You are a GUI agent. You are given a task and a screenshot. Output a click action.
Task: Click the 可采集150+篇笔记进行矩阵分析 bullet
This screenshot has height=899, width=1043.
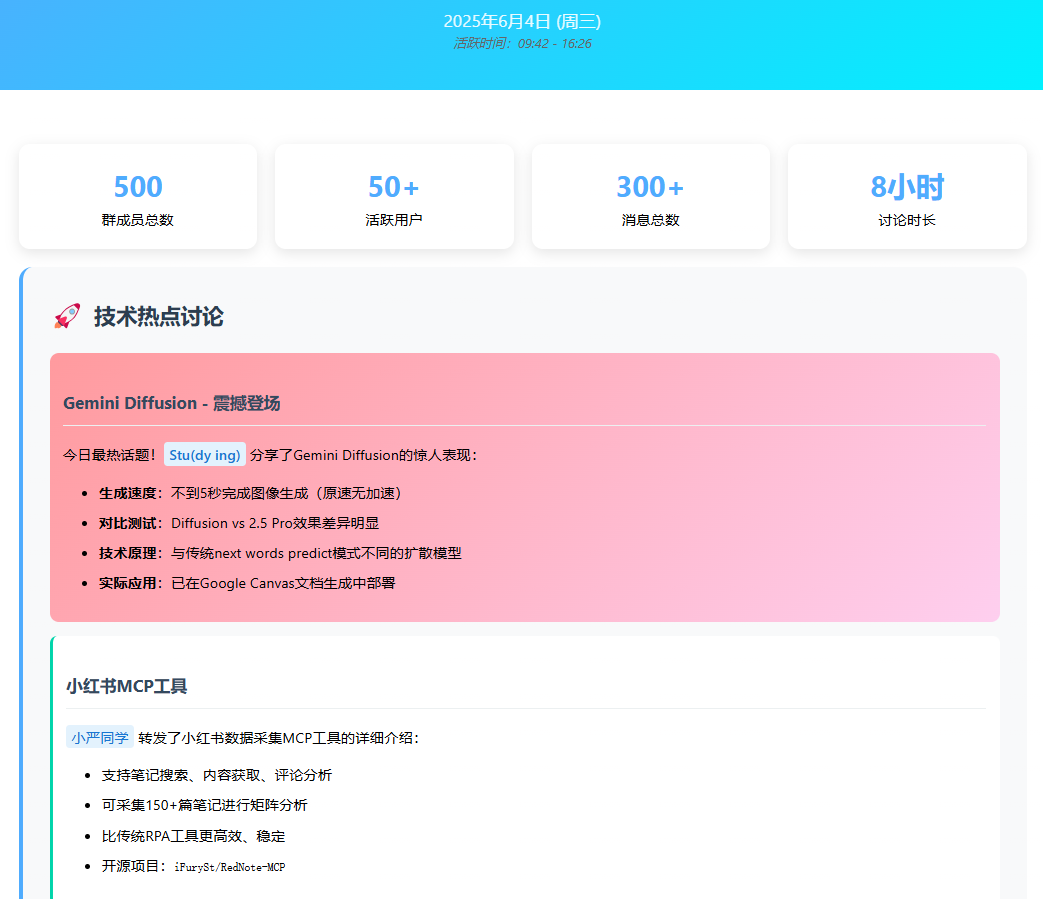(x=204, y=805)
